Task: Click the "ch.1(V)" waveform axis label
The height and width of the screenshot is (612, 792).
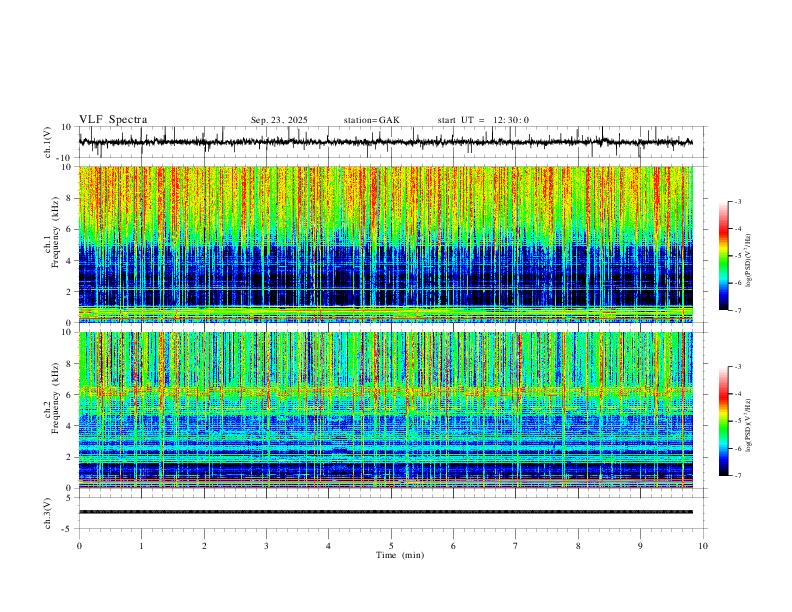Action: point(49,142)
